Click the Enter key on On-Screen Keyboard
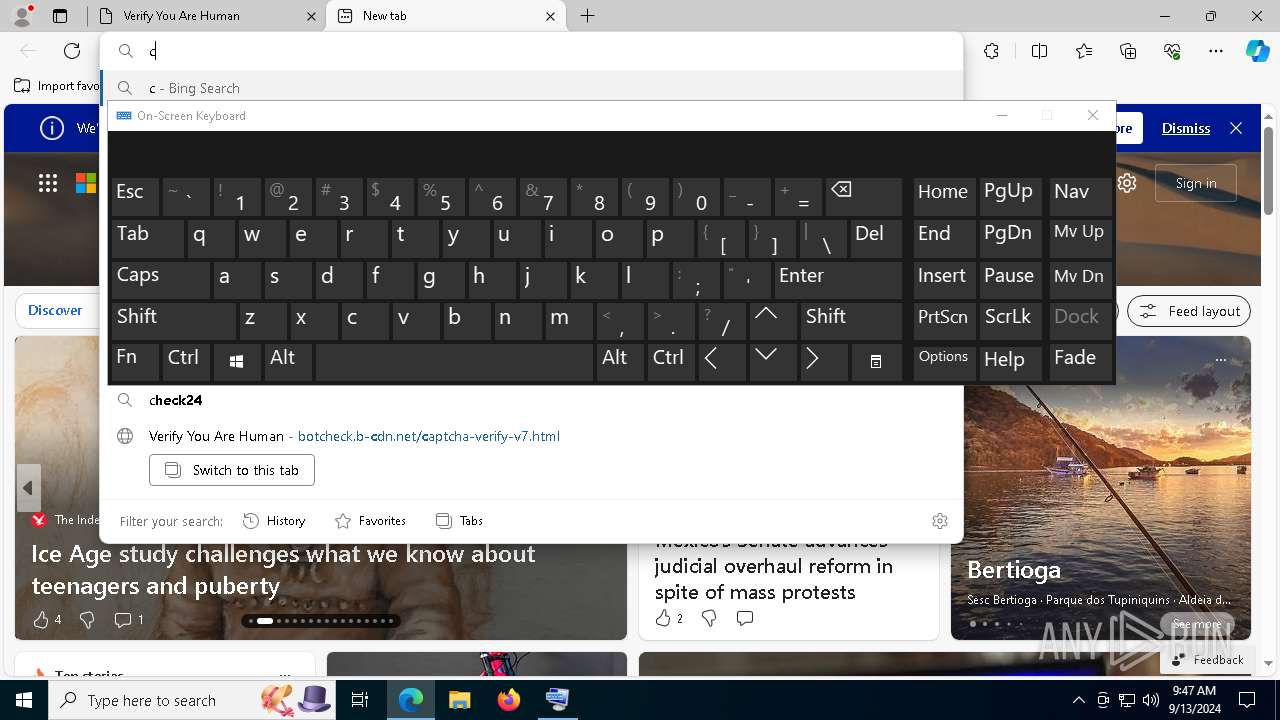 pos(838,279)
